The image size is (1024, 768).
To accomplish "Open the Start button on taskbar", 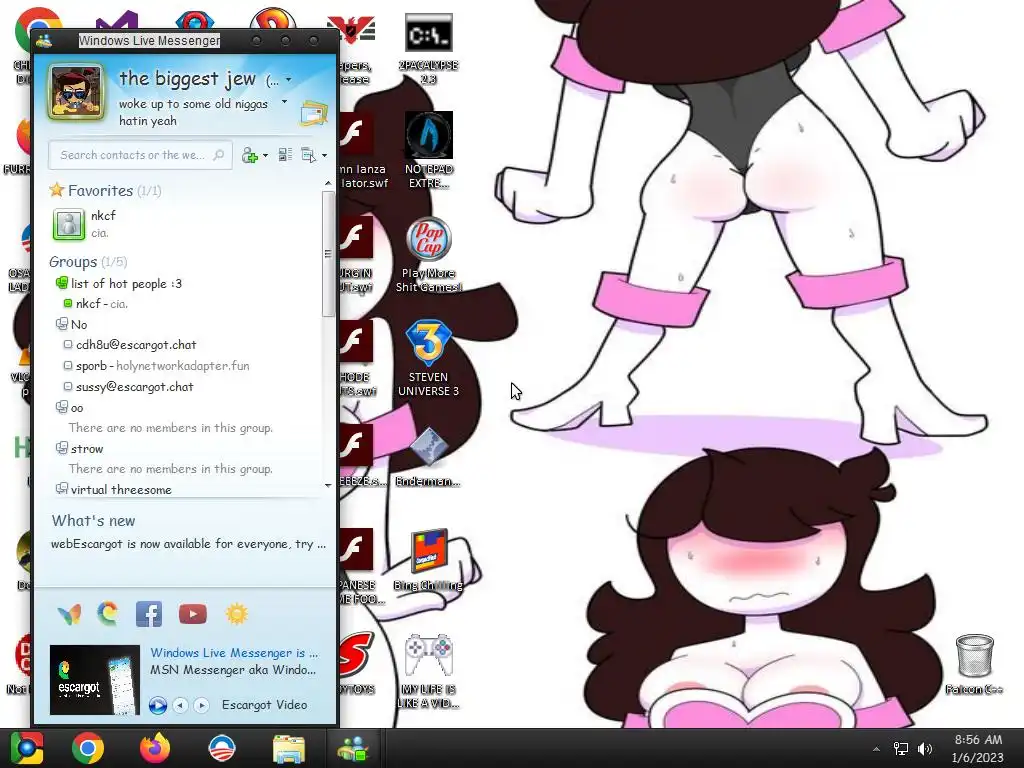I will point(26,748).
